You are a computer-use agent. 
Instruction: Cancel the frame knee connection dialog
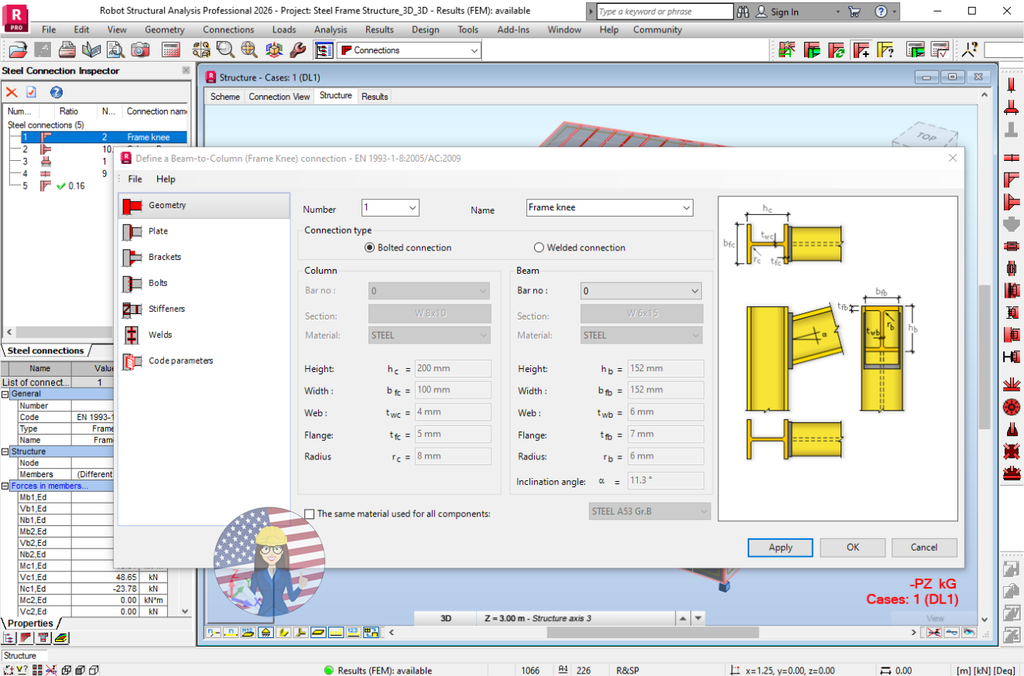[924, 547]
